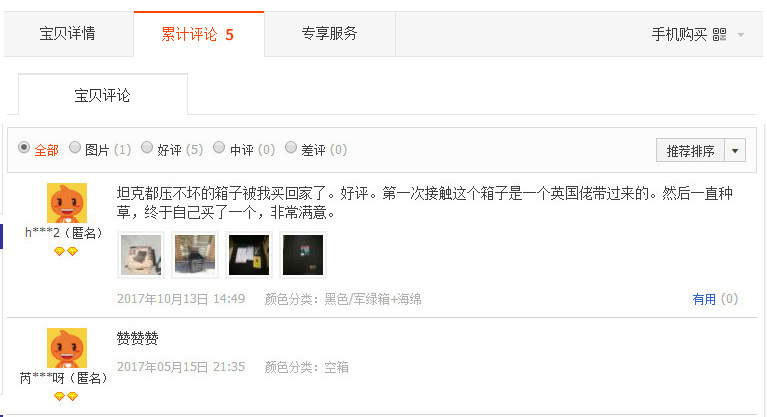Image resolution: width=767 pixels, height=417 pixels.
Task: Click the 有用 (0) link
Action: pos(715,299)
